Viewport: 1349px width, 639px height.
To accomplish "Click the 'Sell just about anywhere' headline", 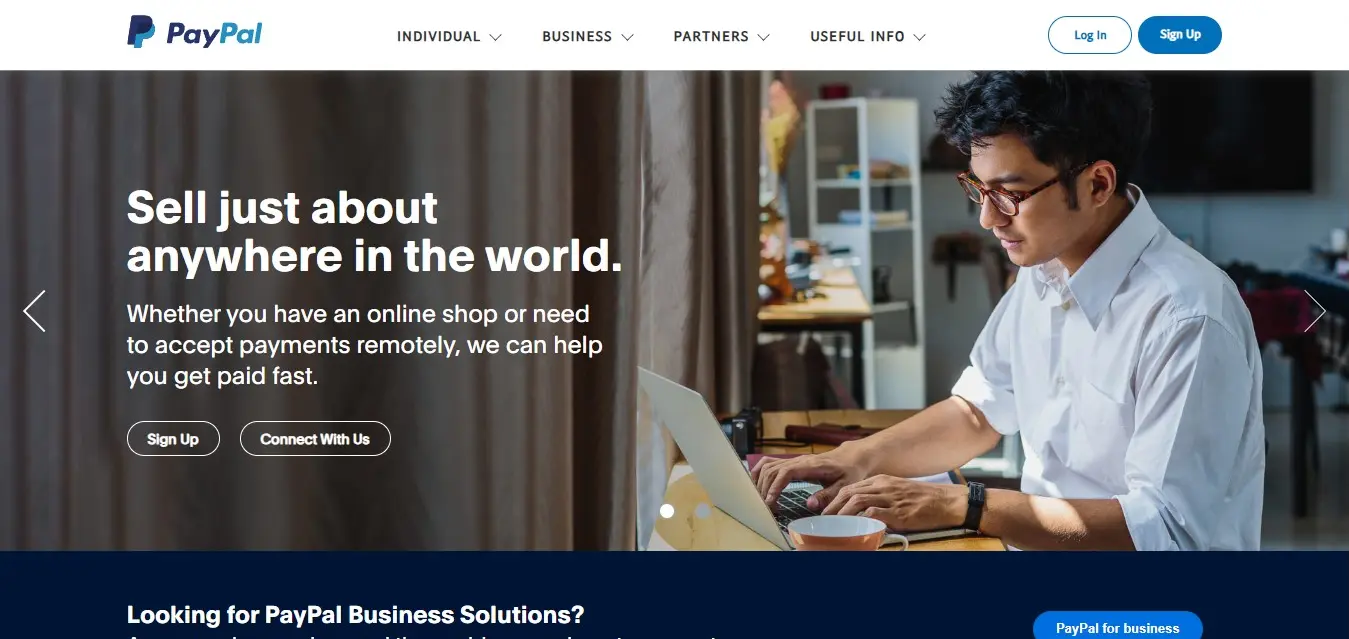I will (x=374, y=231).
